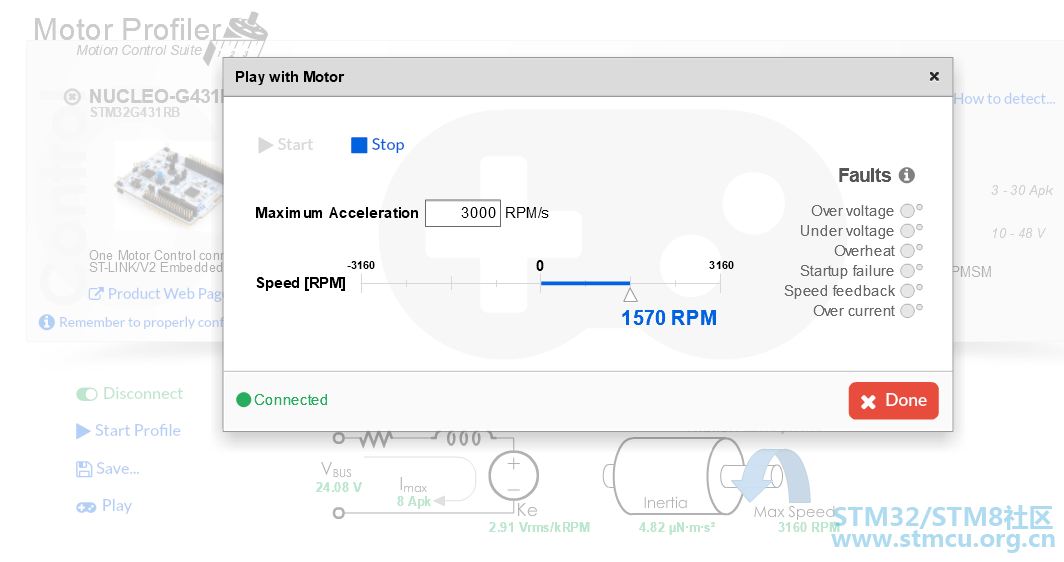The image size is (1064, 562).
Task: Click the speed slider triangle handle
Action: coord(630,295)
